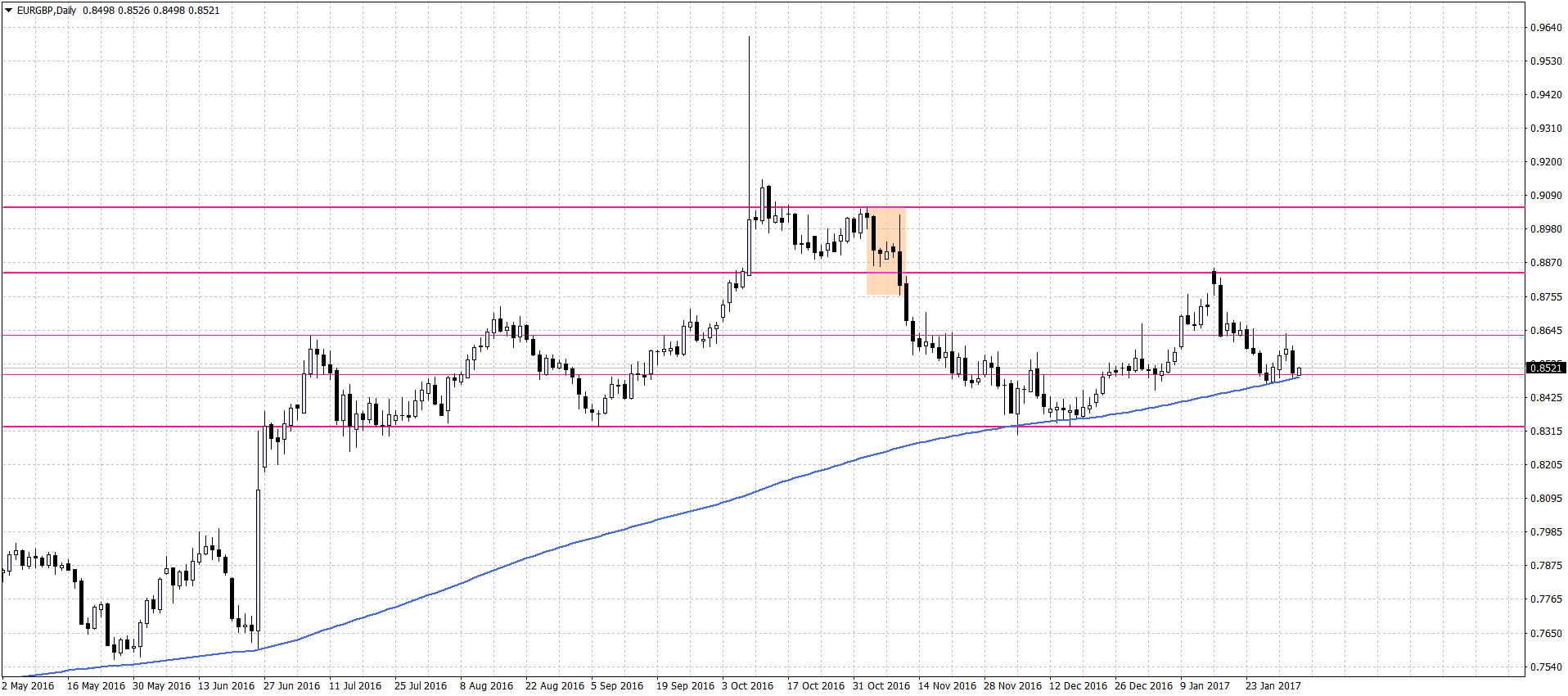Click the 0.8425 price axis label

pos(1546,398)
